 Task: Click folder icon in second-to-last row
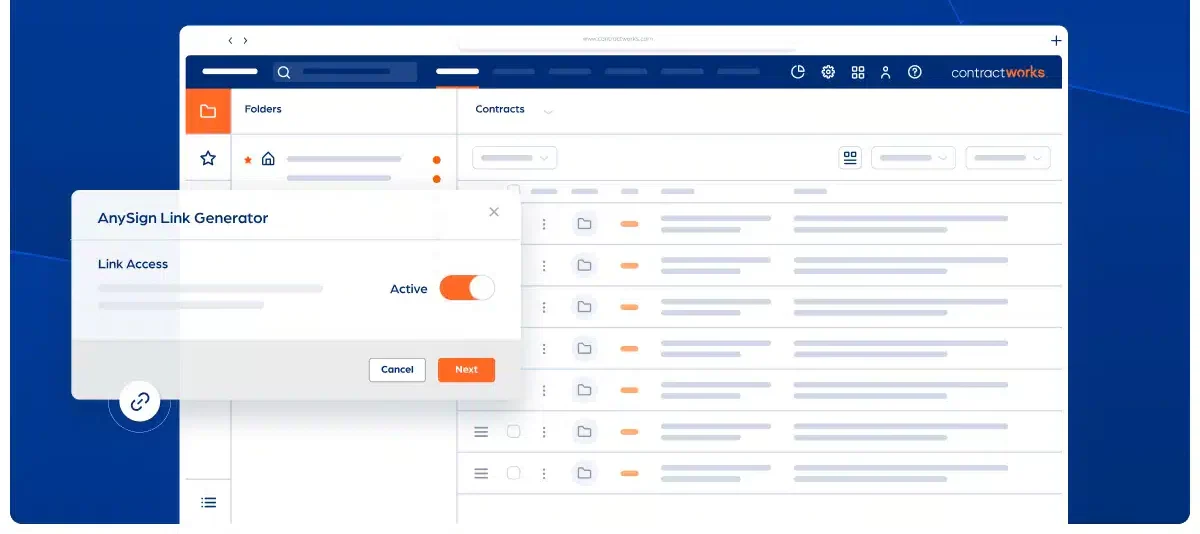pyautogui.click(x=585, y=432)
